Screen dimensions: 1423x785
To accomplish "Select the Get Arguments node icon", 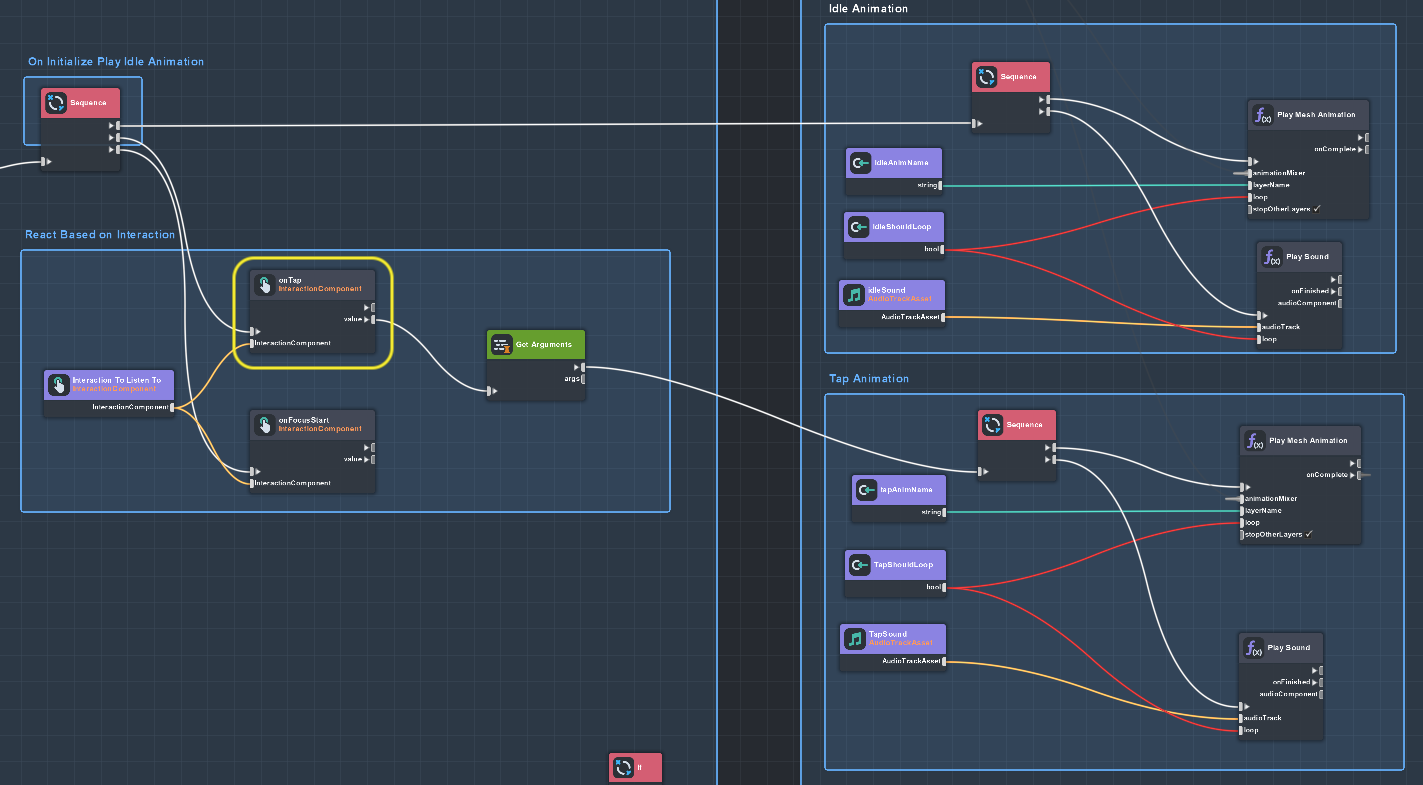I will point(502,345).
